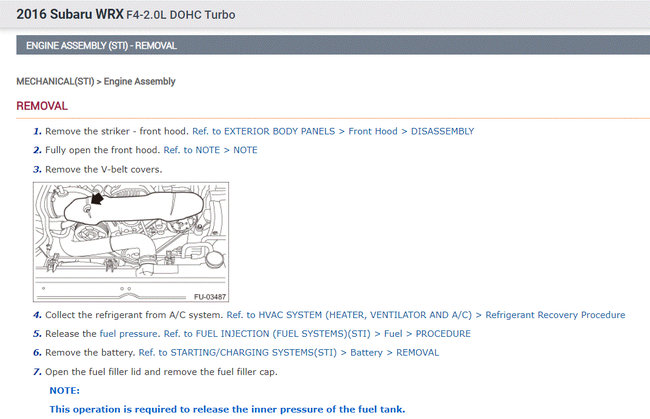Click the 'Collect the refrigerant from A/C system' text
Screen dimensions: 650x419
(x=132, y=315)
